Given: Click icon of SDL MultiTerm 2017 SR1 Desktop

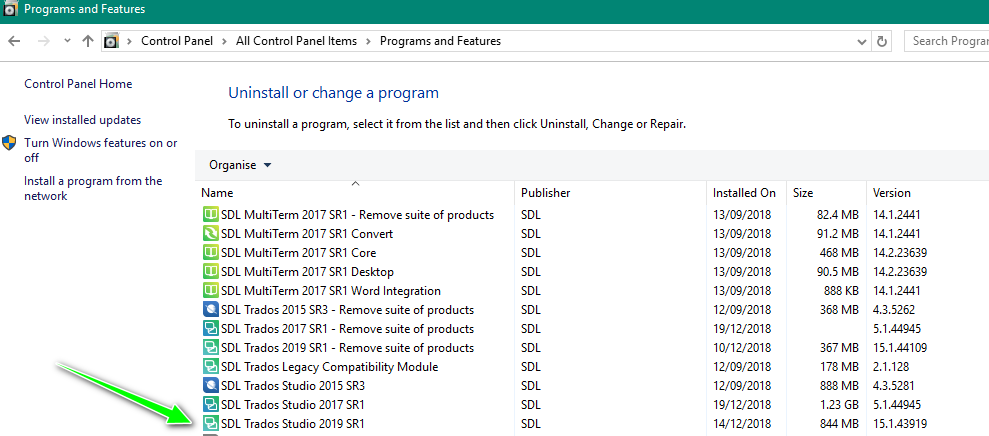Looking at the screenshot, I should pos(210,272).
